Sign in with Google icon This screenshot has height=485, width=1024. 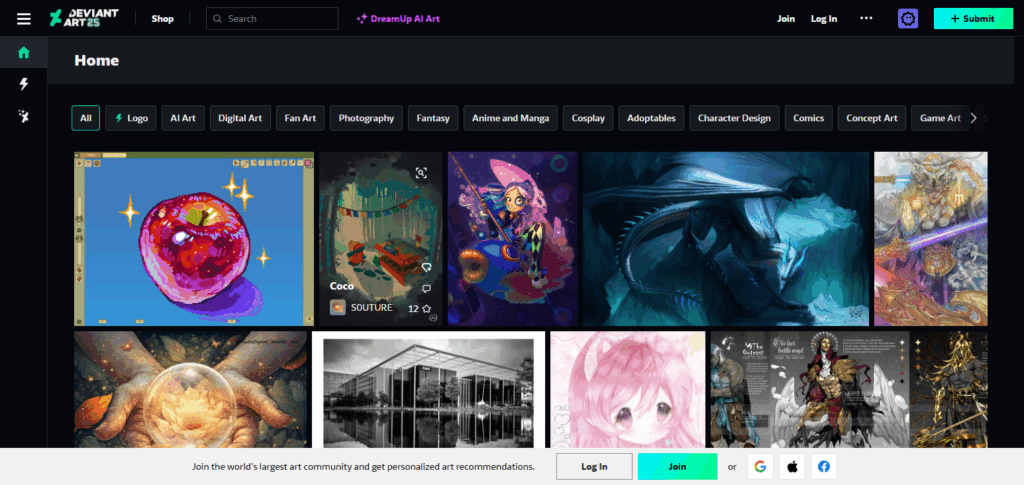click(760, 467)
